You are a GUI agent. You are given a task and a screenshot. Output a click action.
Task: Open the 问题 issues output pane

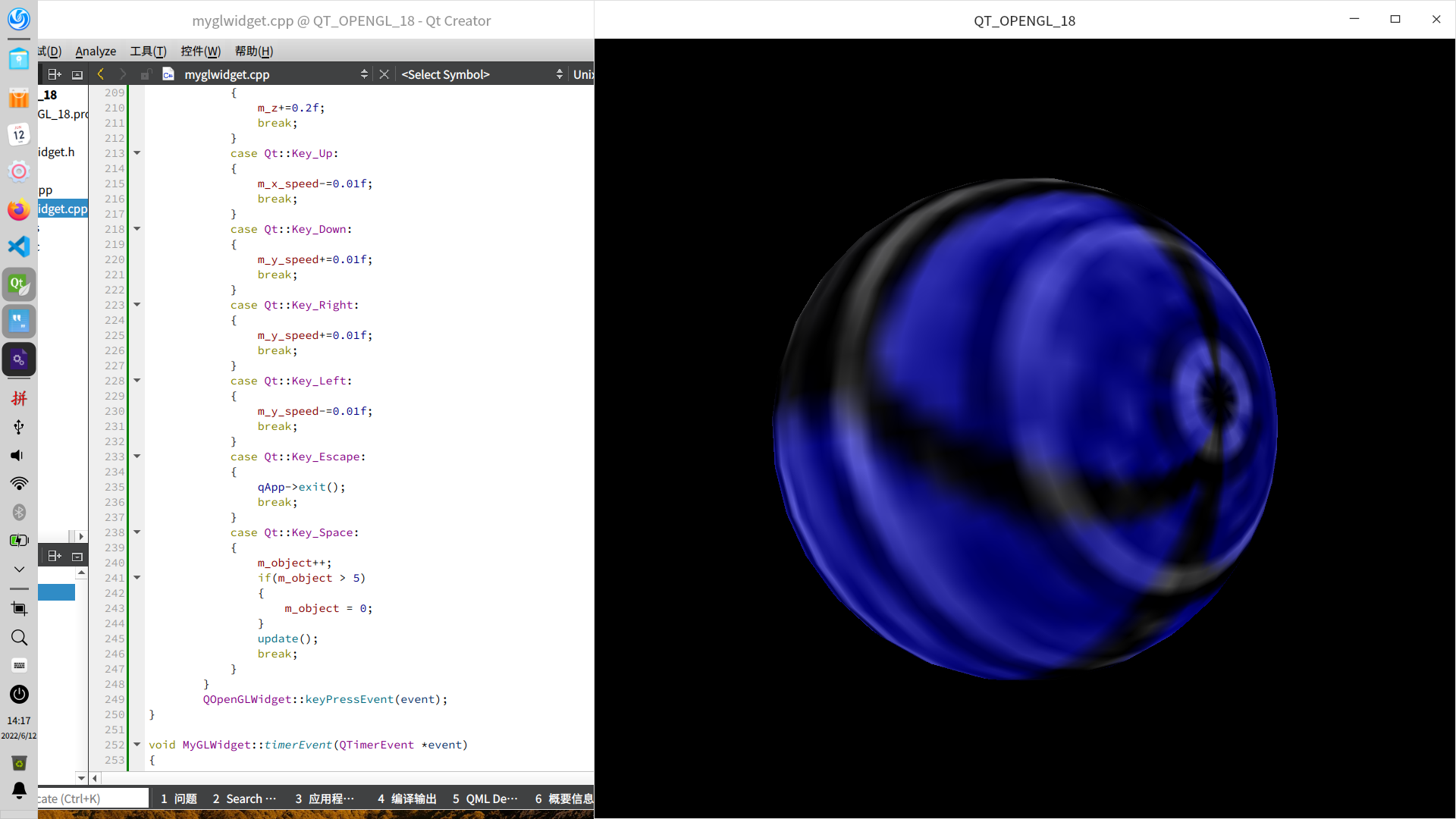point(179,799)
